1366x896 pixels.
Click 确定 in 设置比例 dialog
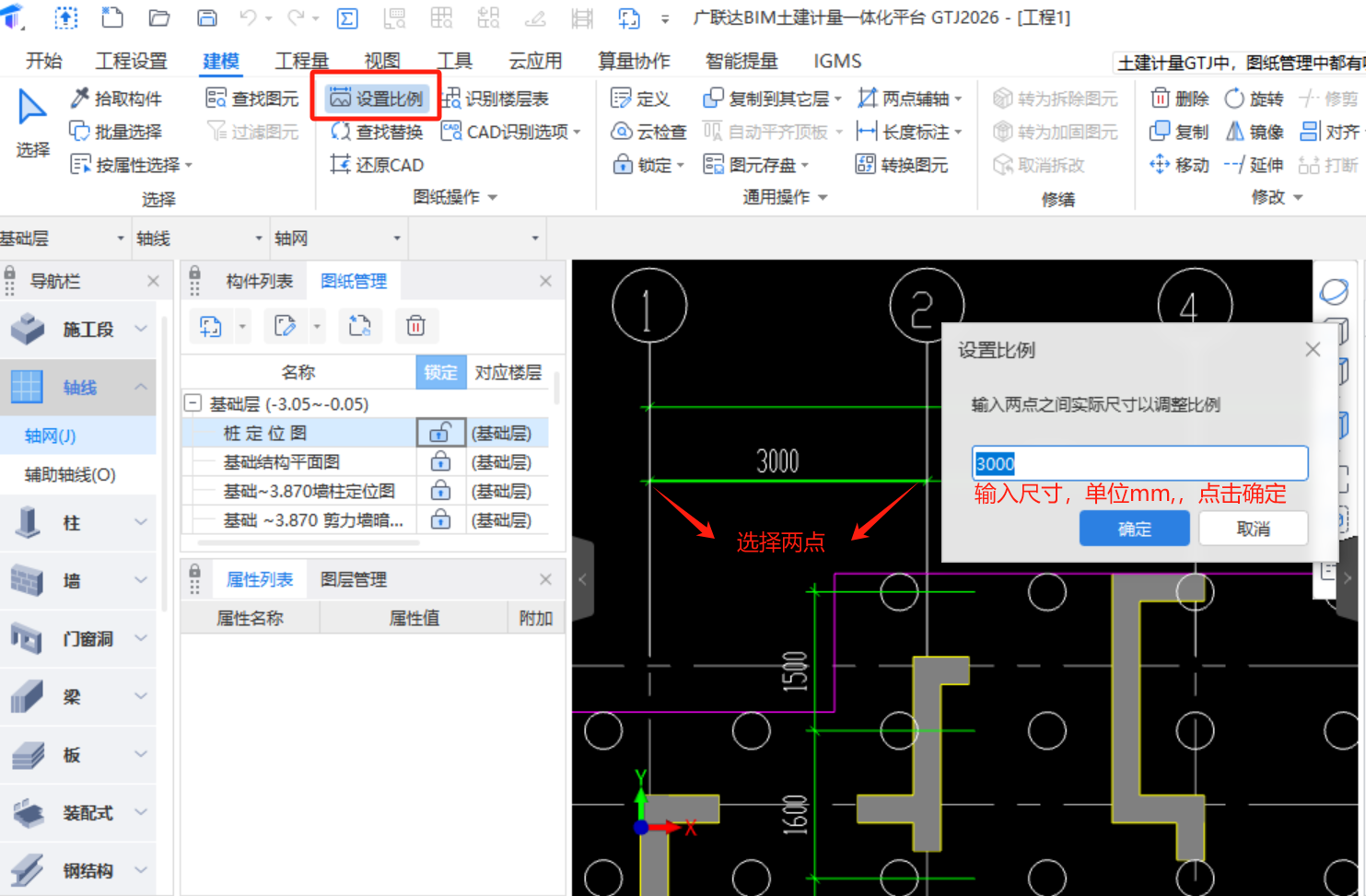[x=1134, y=529]
